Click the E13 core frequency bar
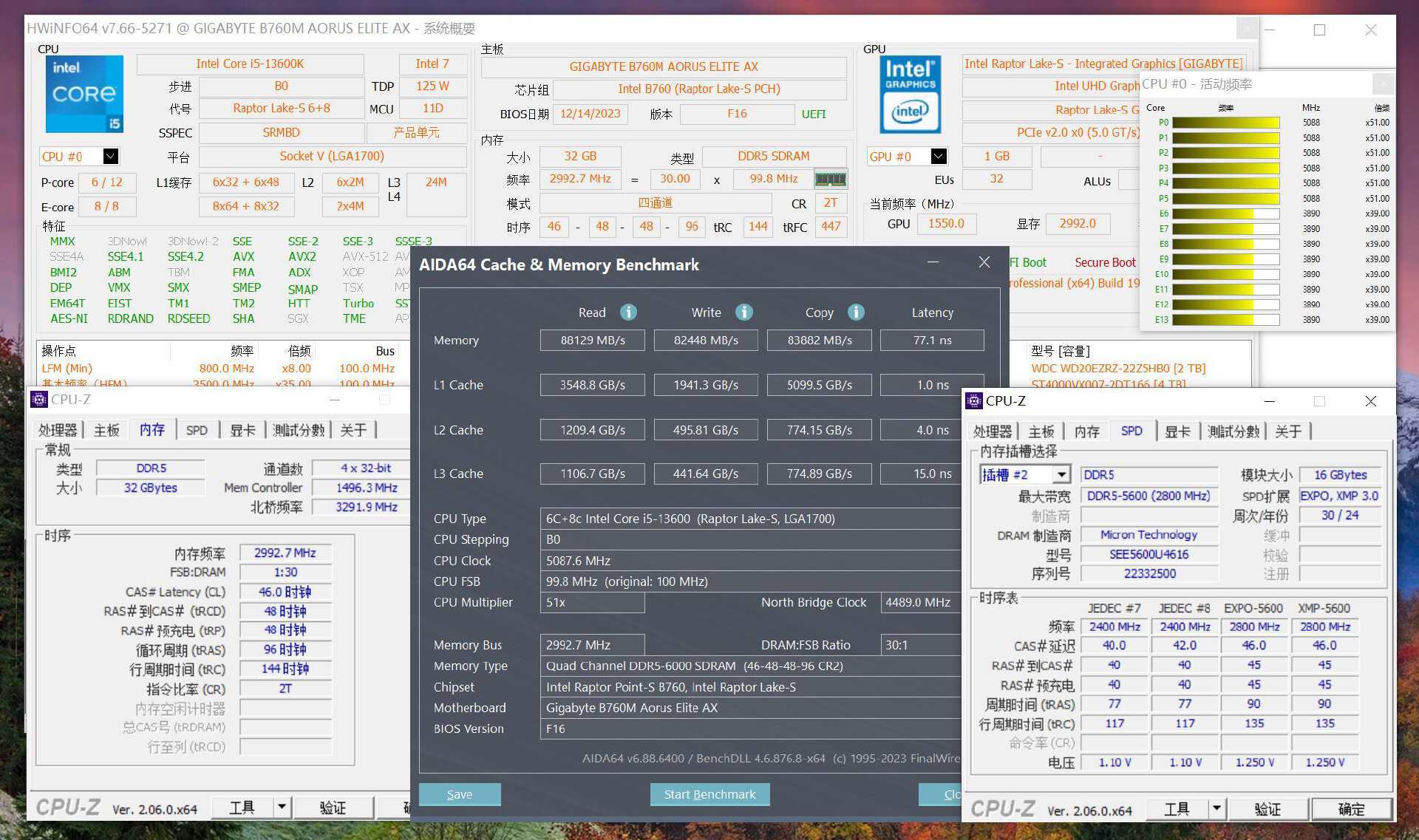The width and height of the screenshot is (1419, 840). click(x=1226, y=320)
